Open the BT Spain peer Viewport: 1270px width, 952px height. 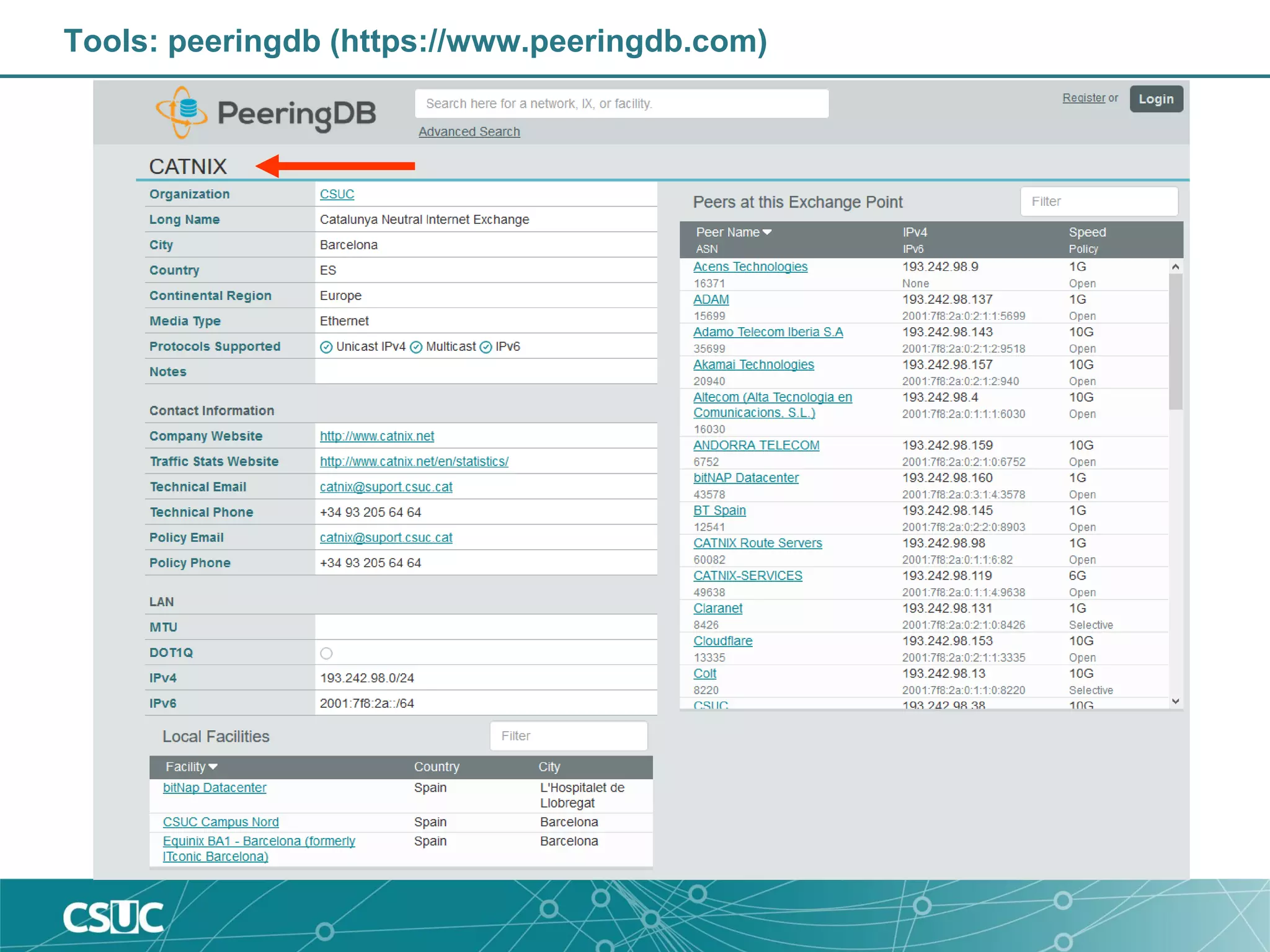(719, 511)
